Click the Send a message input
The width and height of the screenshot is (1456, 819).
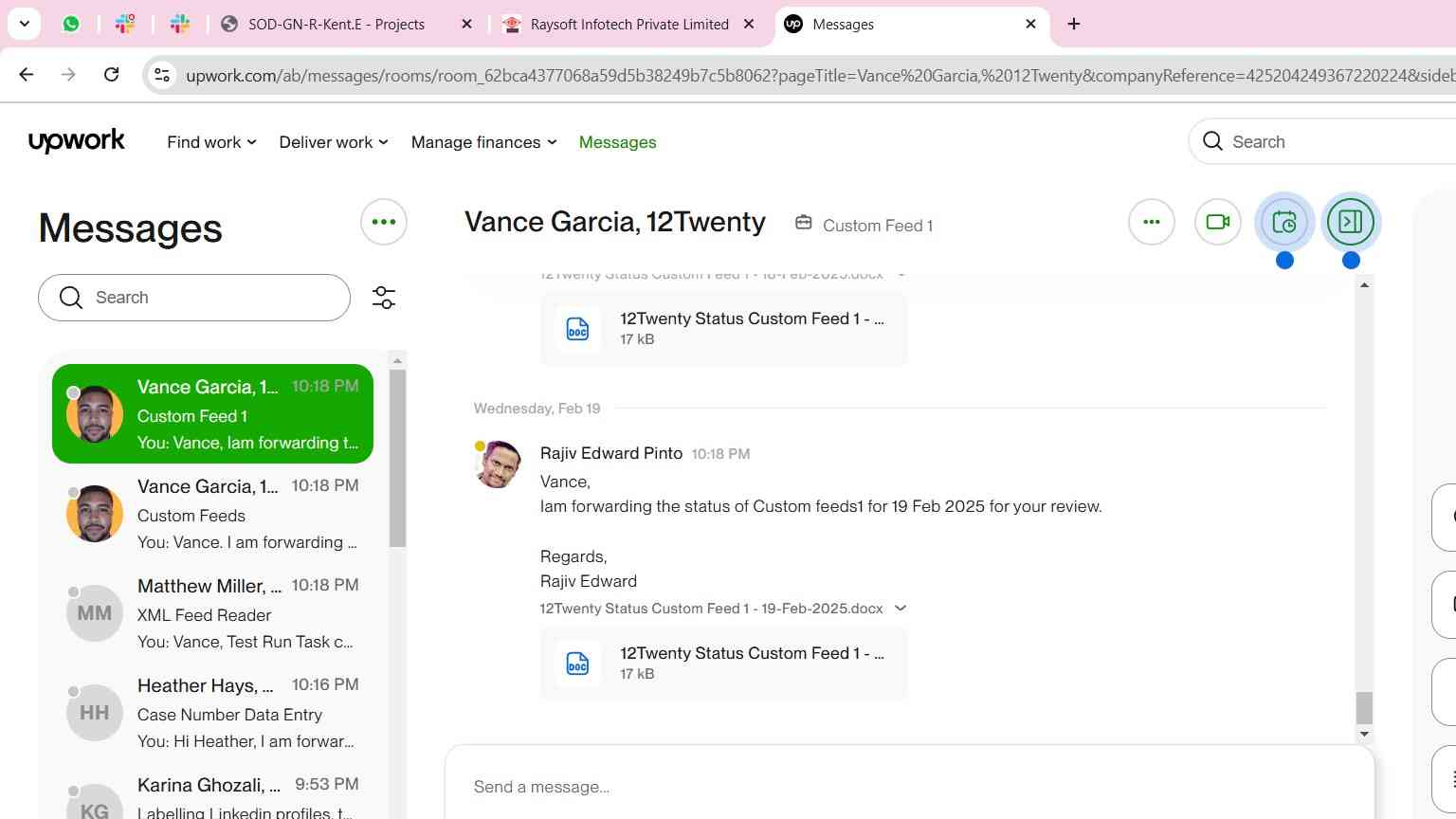tap(910, 786)
